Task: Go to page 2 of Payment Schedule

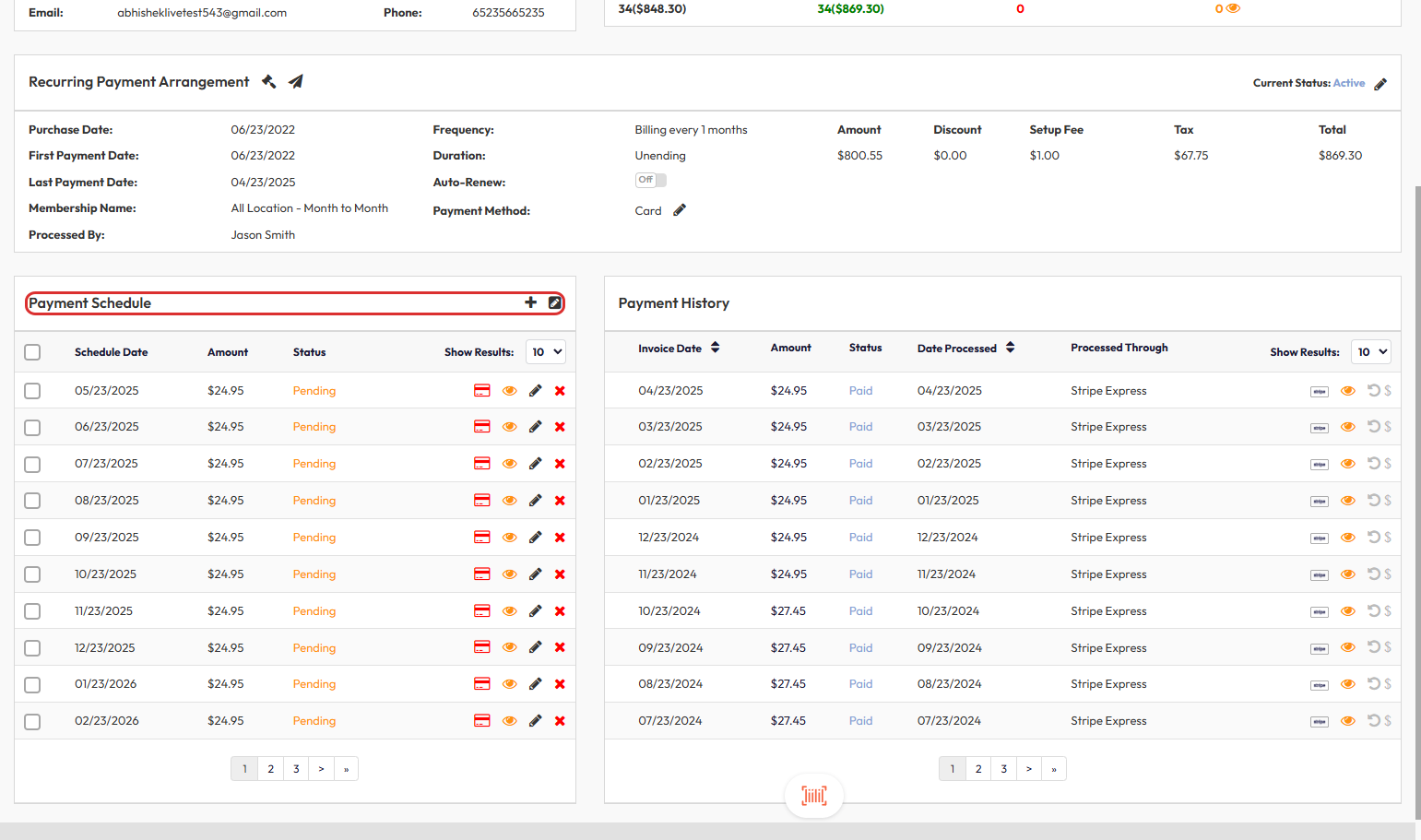Action: 270,769
